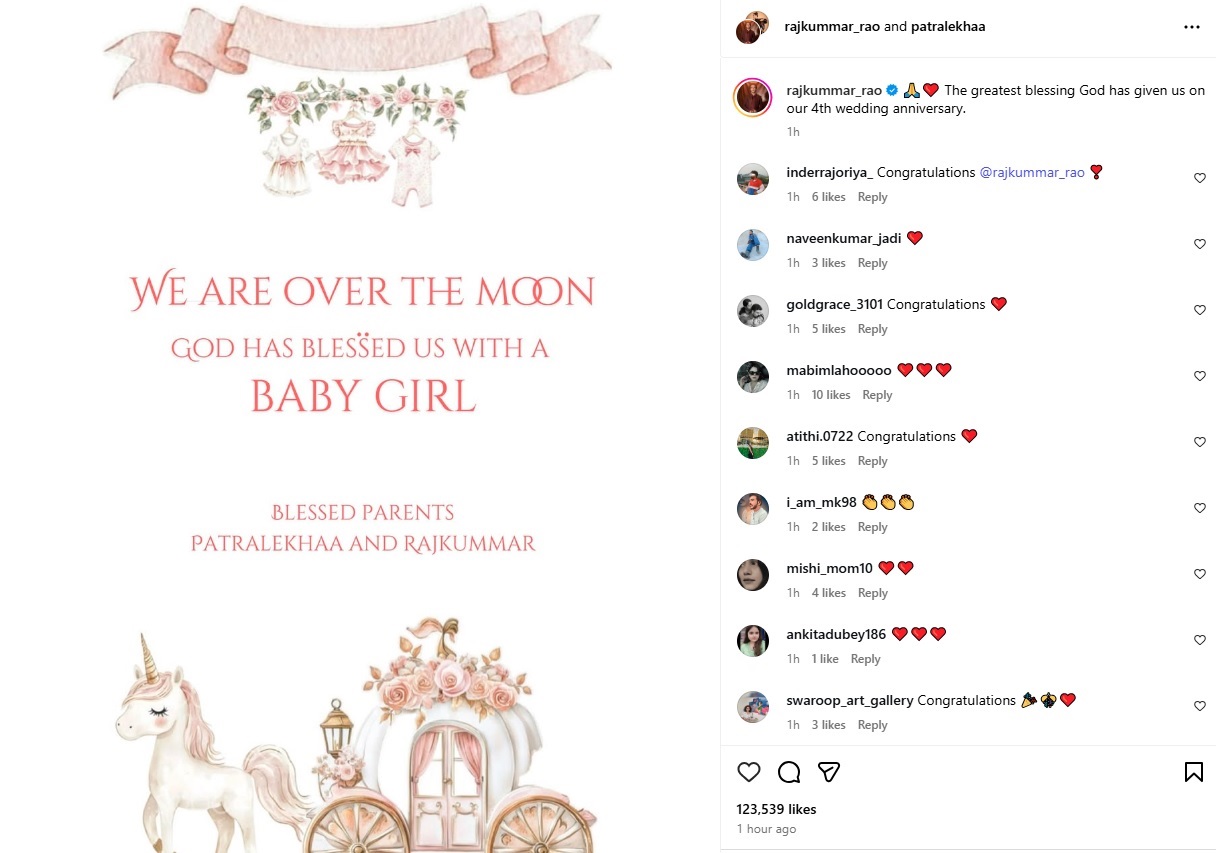Viewport: 1216px width, 853px height.
Task: Click the rajkummar_rao story ring avatar
Action: click(x=753, y=98)
